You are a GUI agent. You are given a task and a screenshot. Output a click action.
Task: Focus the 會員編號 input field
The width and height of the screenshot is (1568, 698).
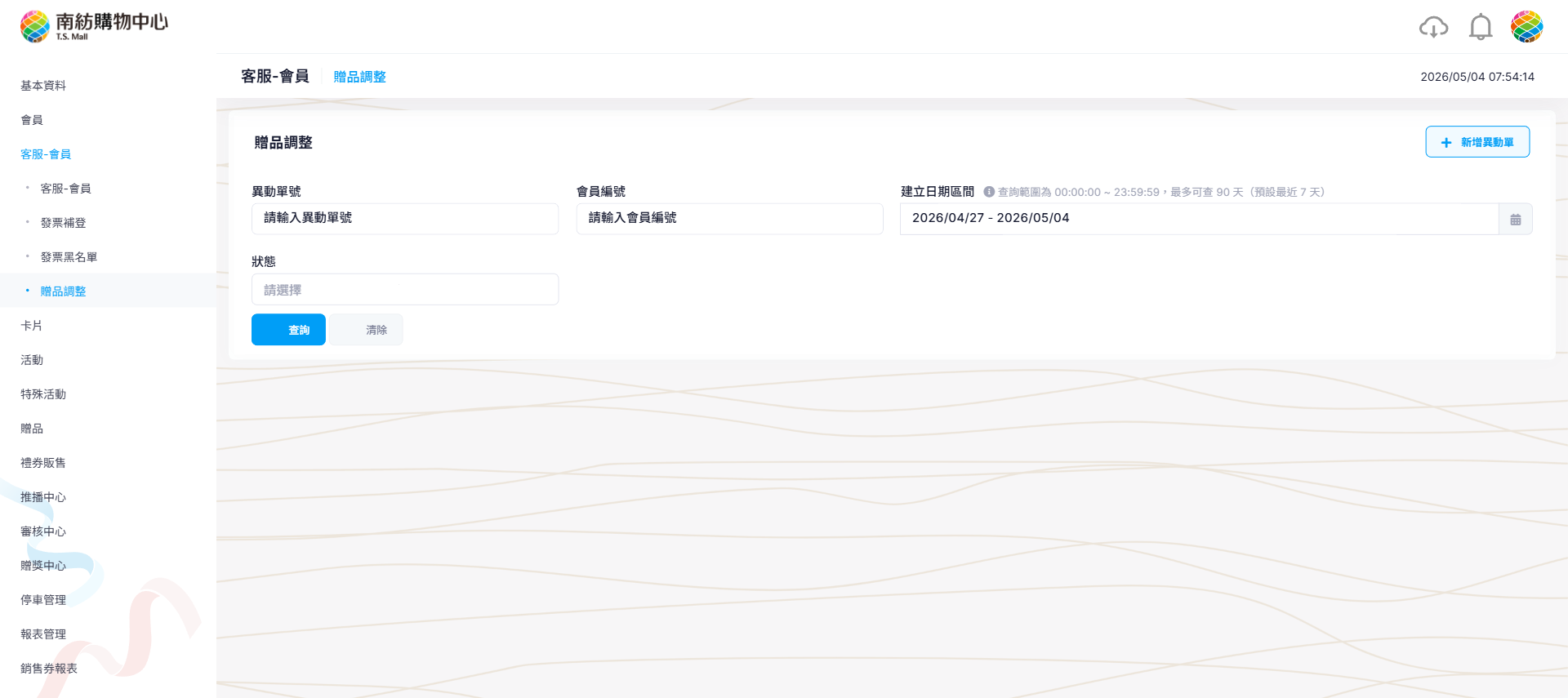coord(729,218)
